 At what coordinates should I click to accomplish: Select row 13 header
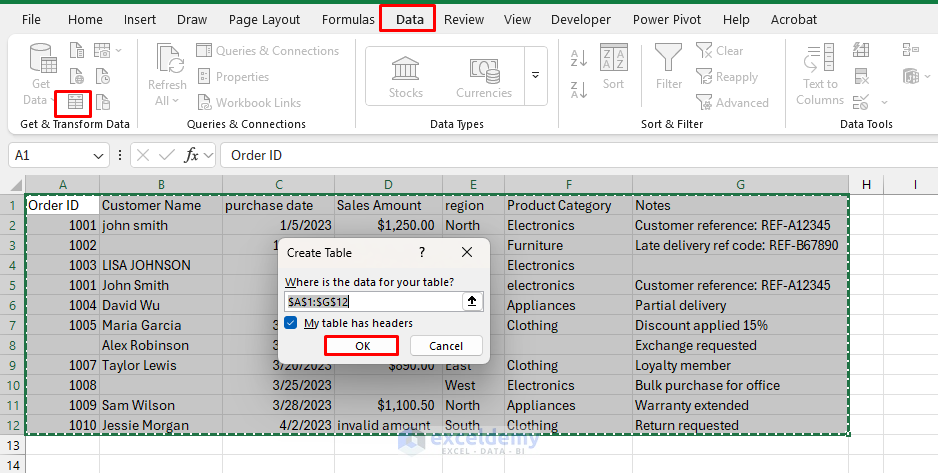tap(13, 445)
